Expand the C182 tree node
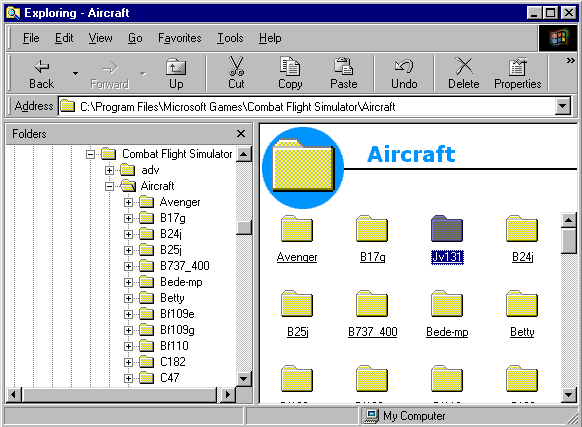 128,362
